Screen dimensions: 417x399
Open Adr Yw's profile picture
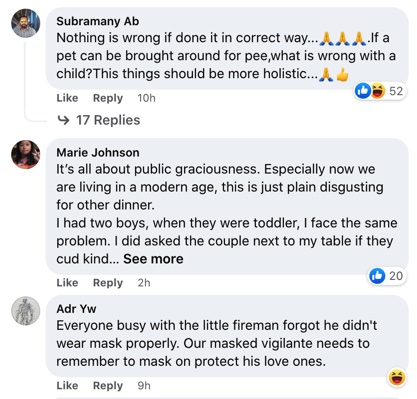(26, 311)
